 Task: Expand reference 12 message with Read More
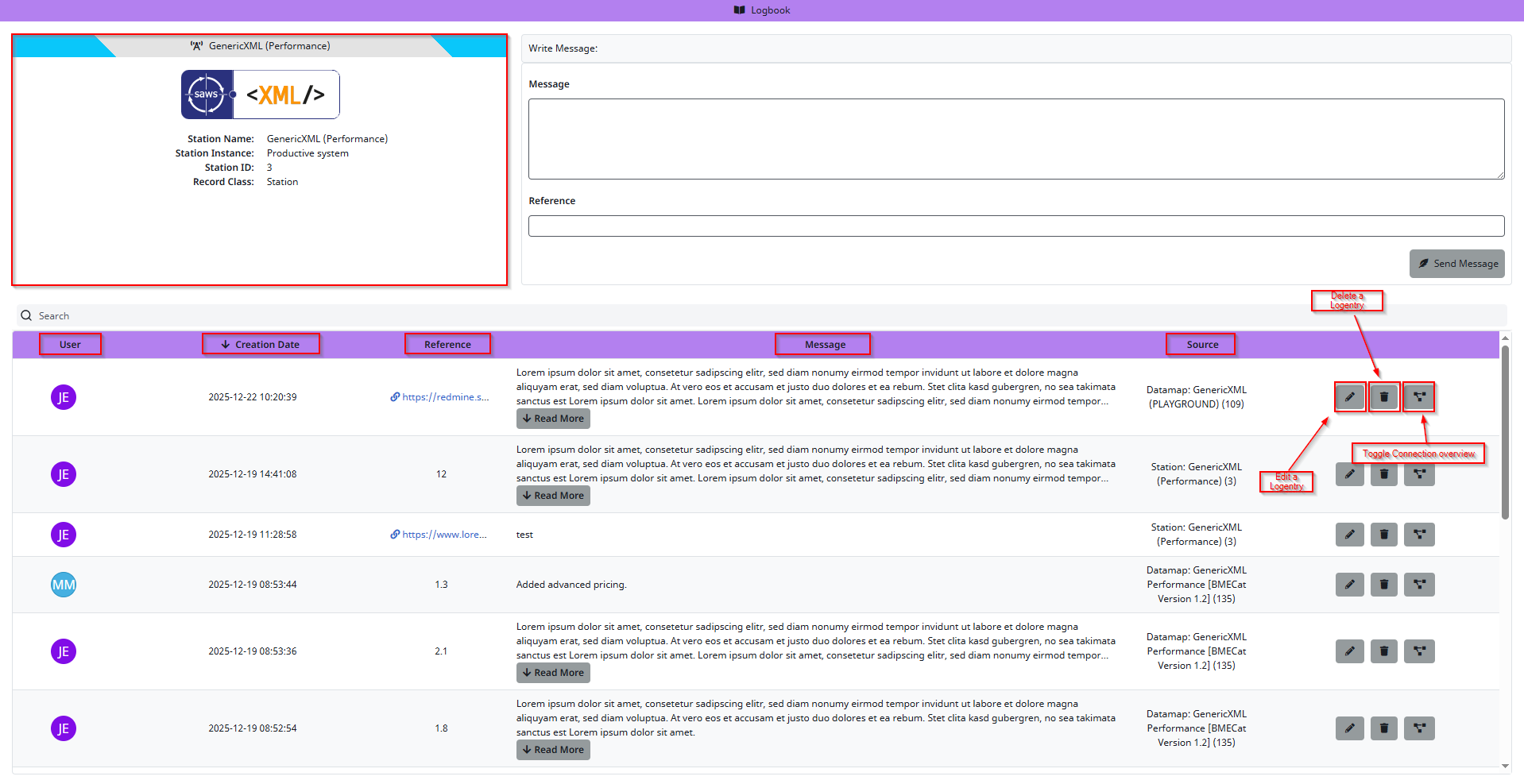click(x=553, y=496)
